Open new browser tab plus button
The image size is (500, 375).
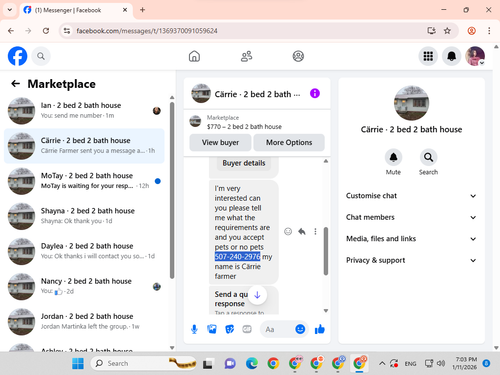click(x=142, y=10)
